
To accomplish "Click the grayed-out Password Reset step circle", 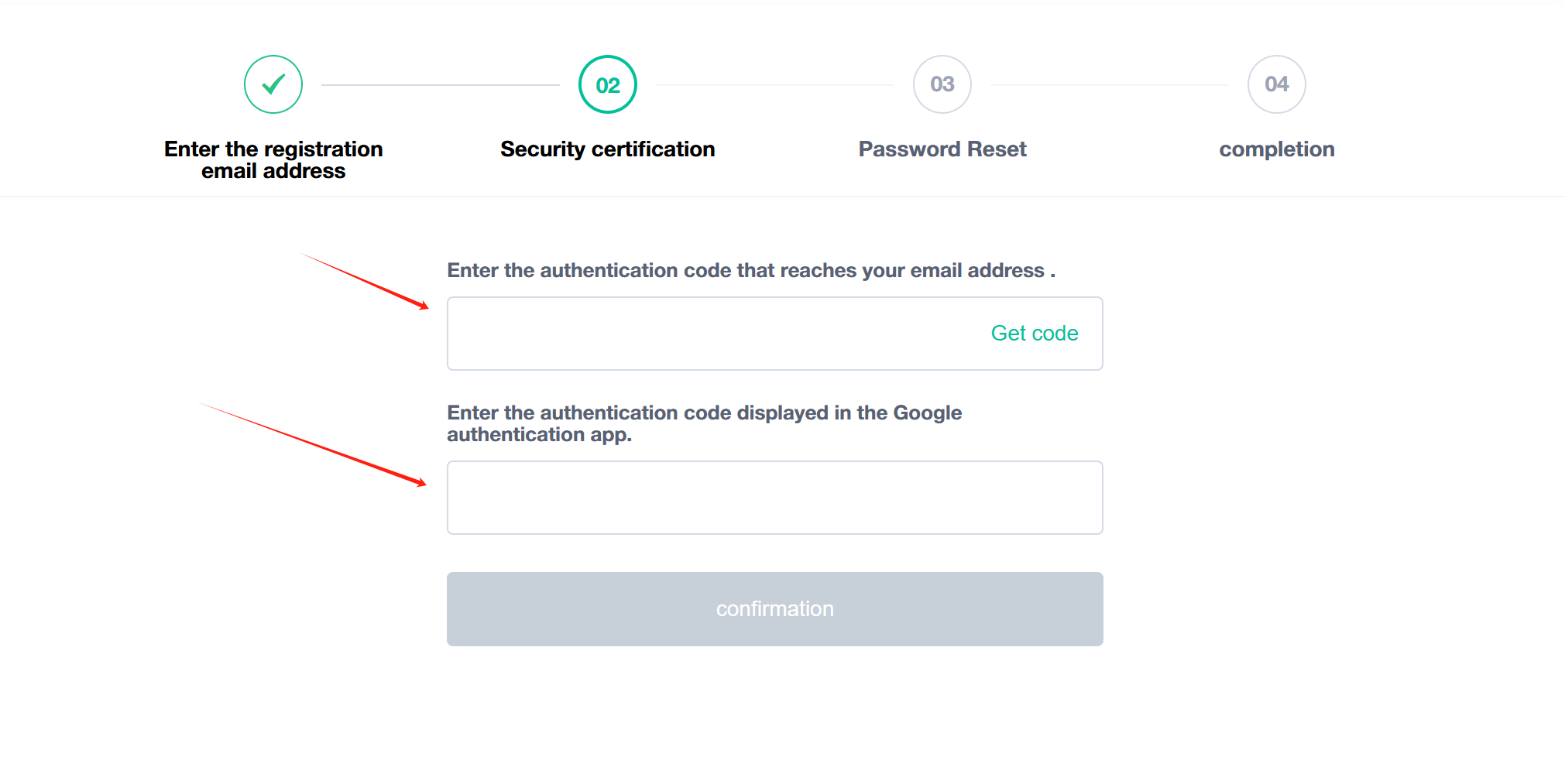I will [x=942, y=84].
